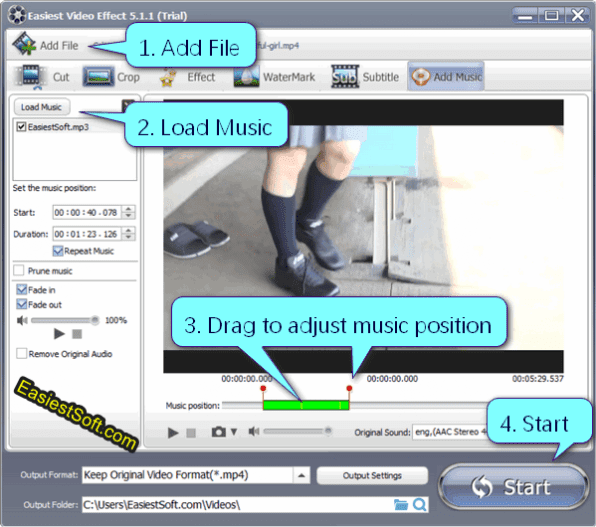Click the Duration time input field
Image resolution: width=596 pixels, height=527 pixels.
coord(87,234)
